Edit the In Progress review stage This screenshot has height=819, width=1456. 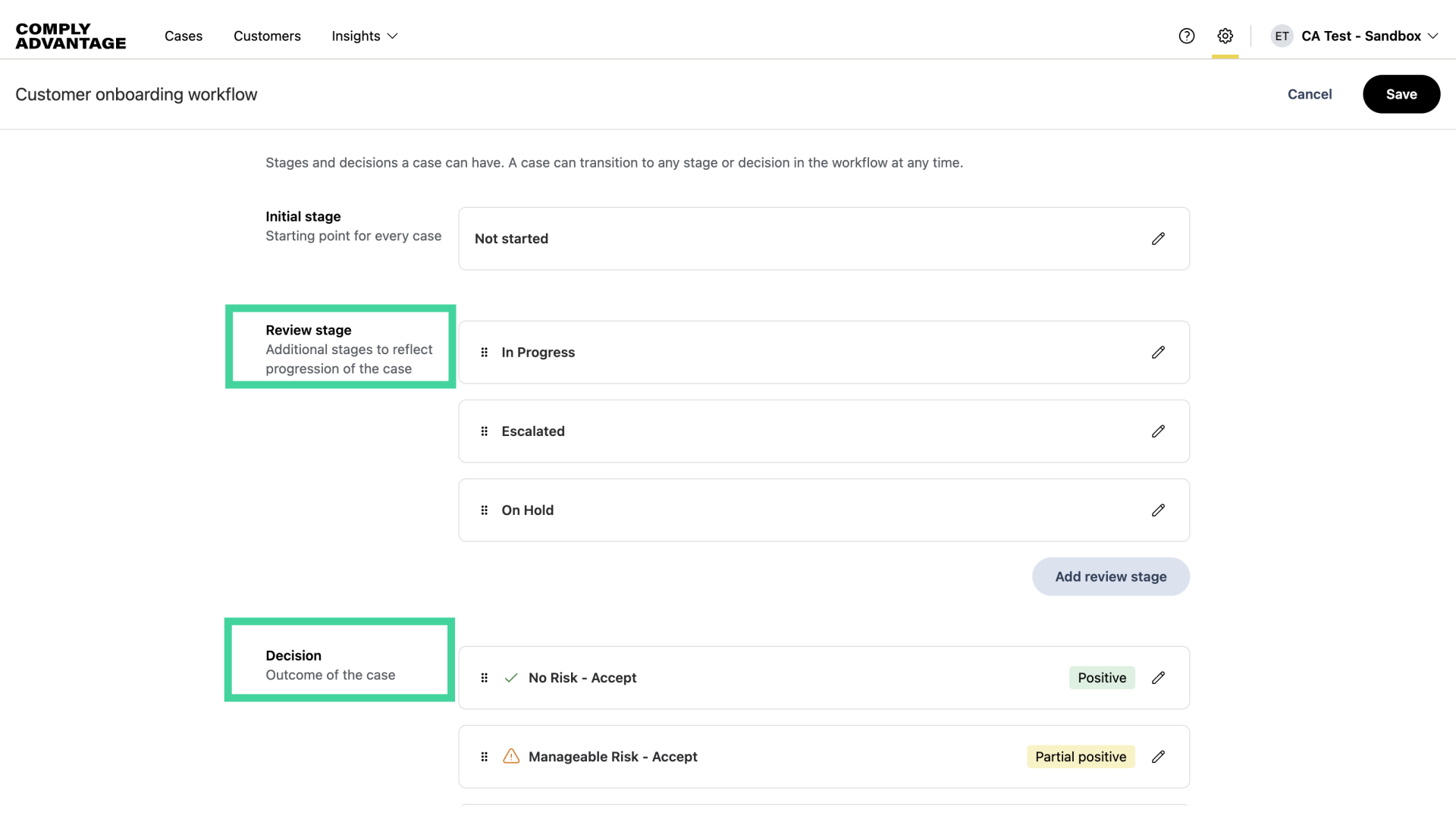pos(1158,352)
